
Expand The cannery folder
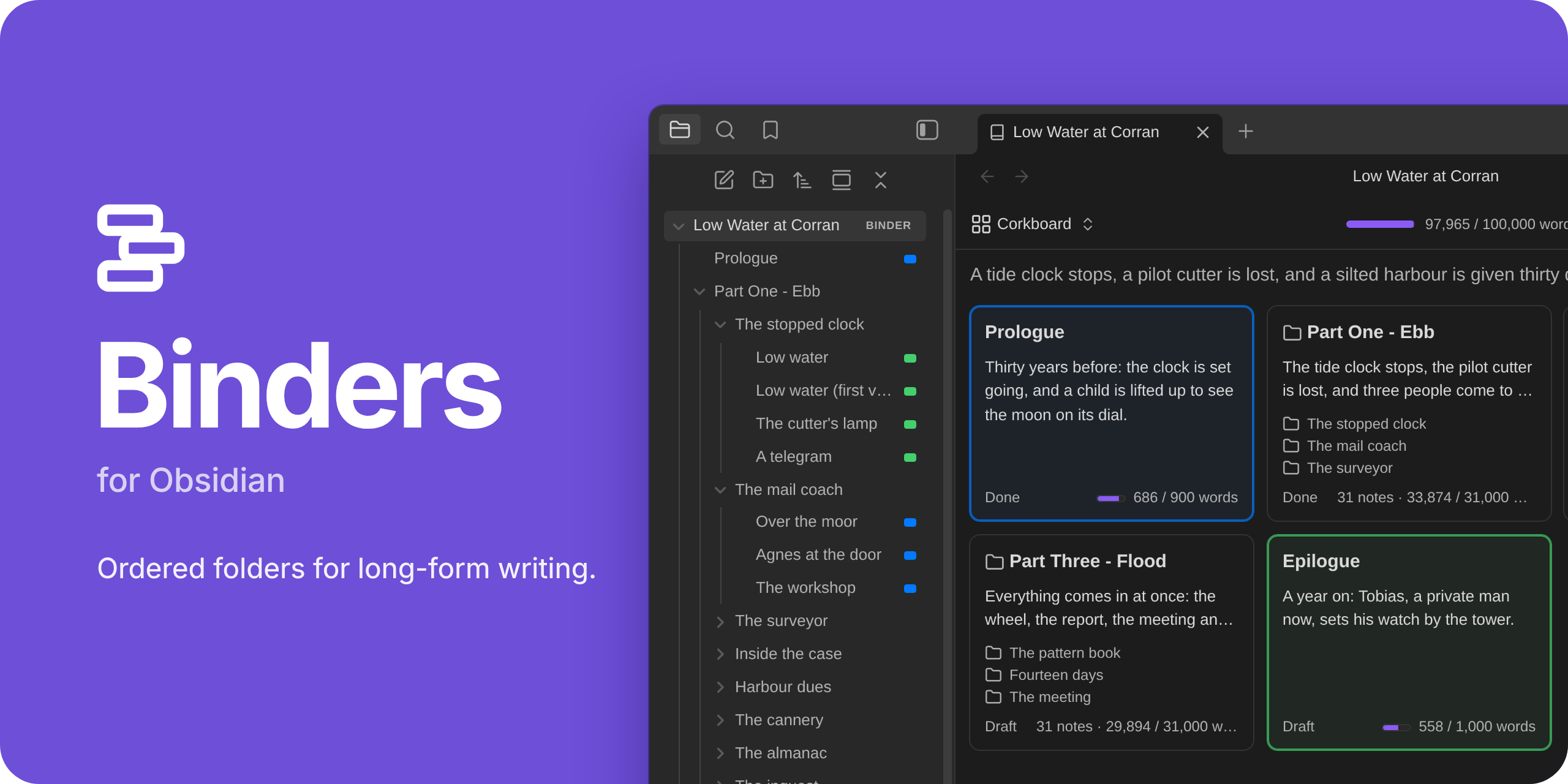point(720,721)
